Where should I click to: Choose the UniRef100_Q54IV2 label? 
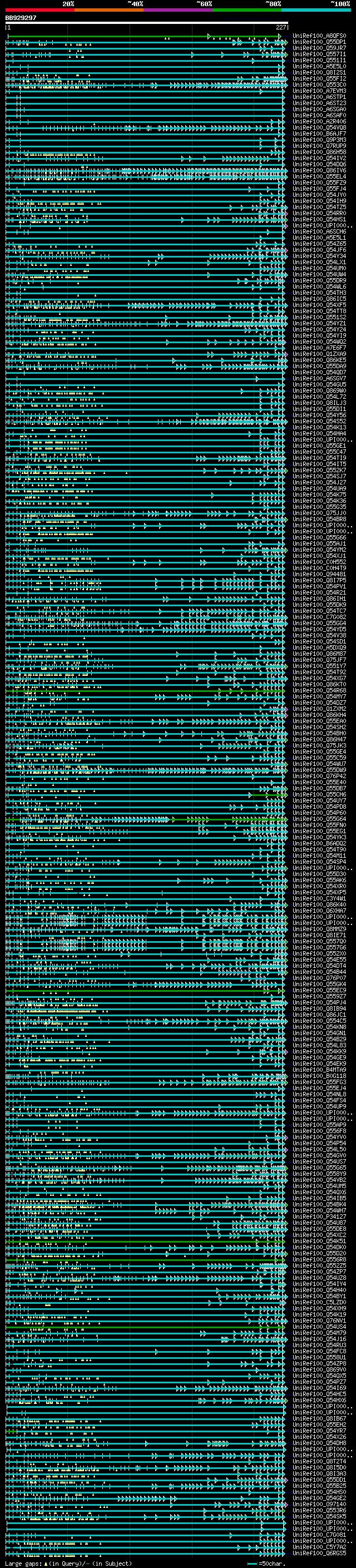(319, 159)
